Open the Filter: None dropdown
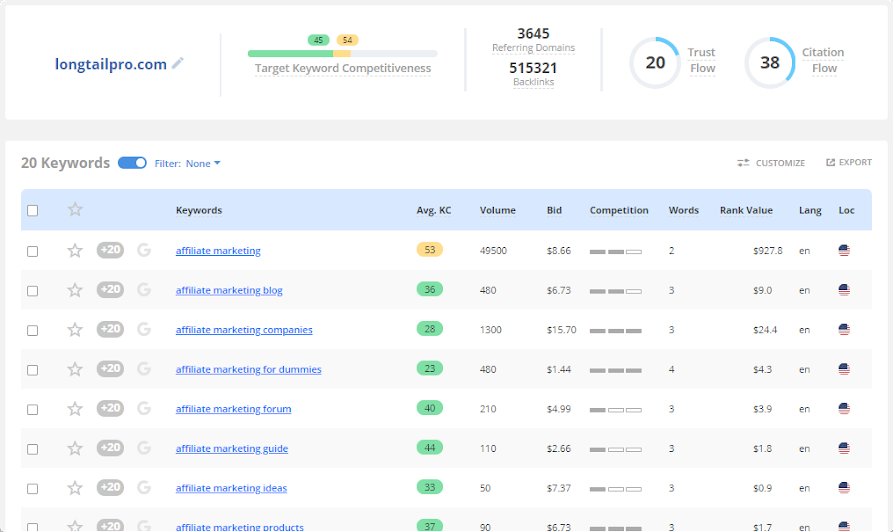Viewport: 893px width, 532px height. [188, 163]
